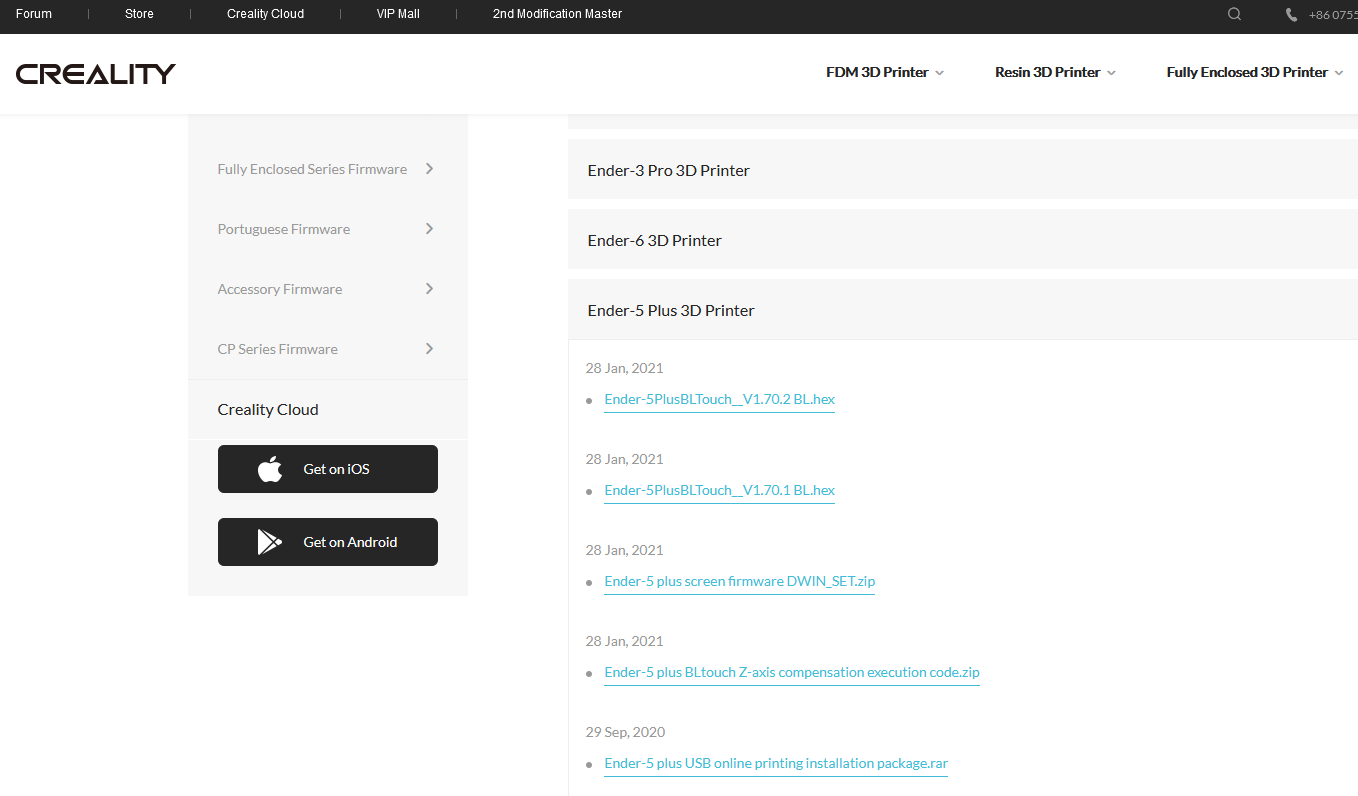Open the Resin 3D Printer dropdown menu

1055,72
